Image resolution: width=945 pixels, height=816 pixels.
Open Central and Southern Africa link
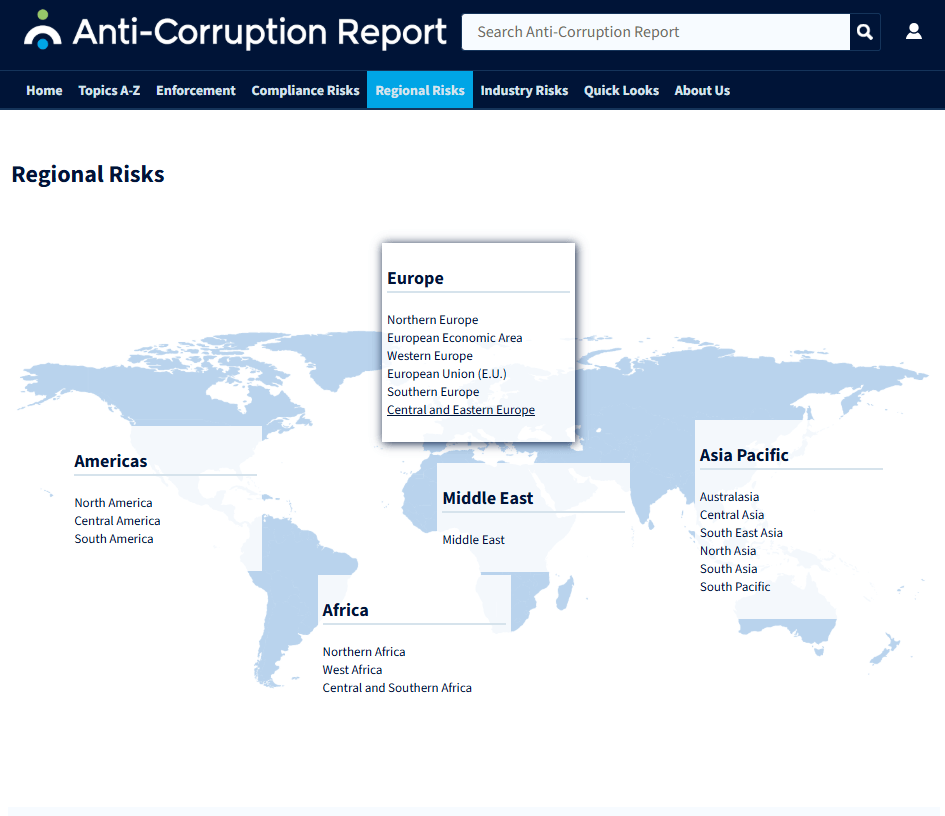tap(397, 688)
